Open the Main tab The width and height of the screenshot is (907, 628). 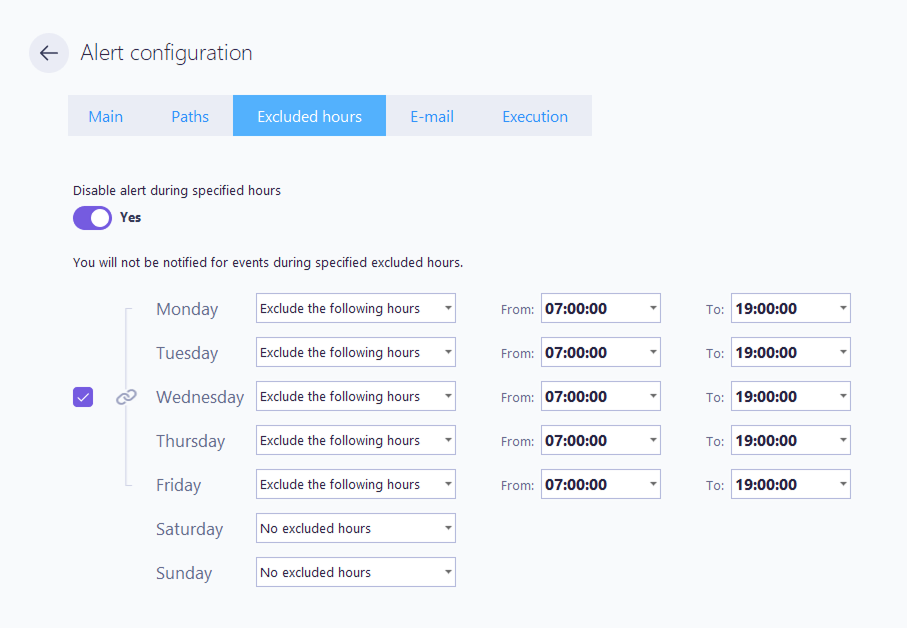point(105,116)
